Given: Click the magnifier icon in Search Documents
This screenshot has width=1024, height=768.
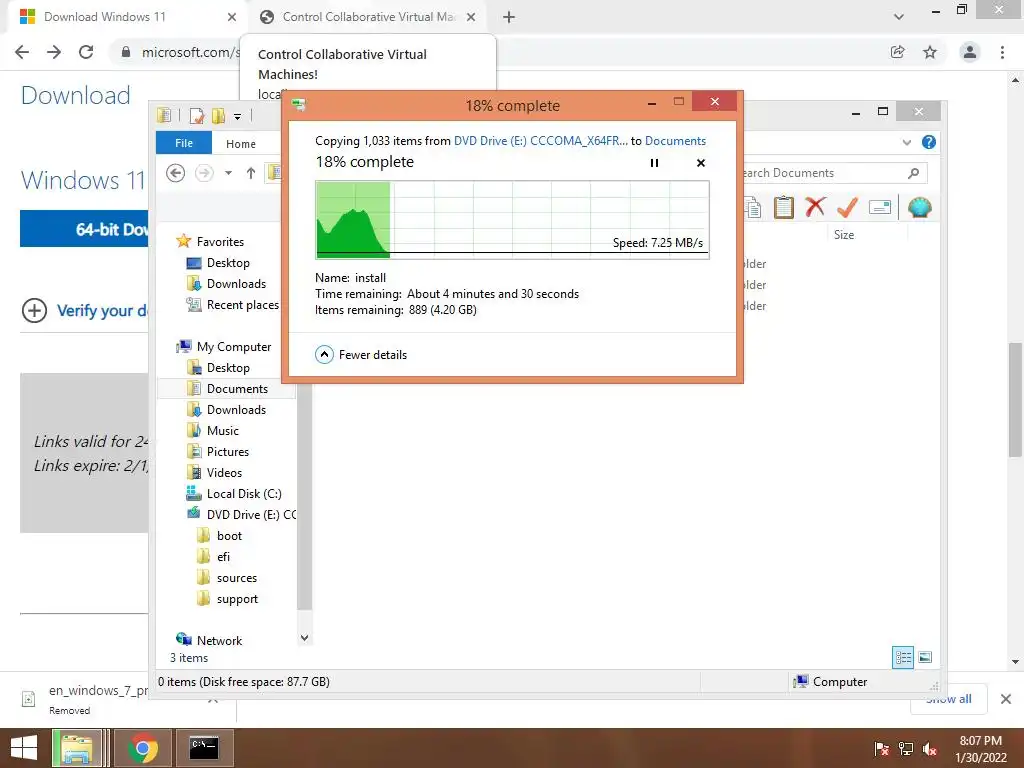Looking at the screenshot, I should tap(914, 173).
